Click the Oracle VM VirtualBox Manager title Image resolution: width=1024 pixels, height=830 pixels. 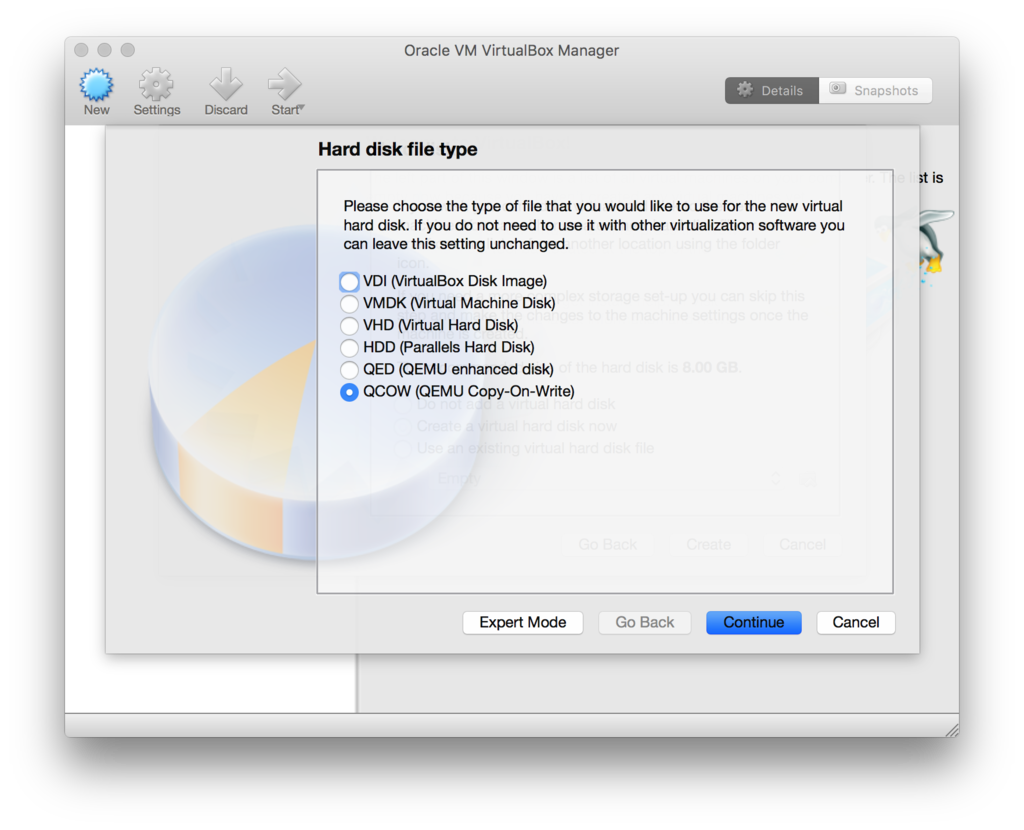[x=511, y=50]
